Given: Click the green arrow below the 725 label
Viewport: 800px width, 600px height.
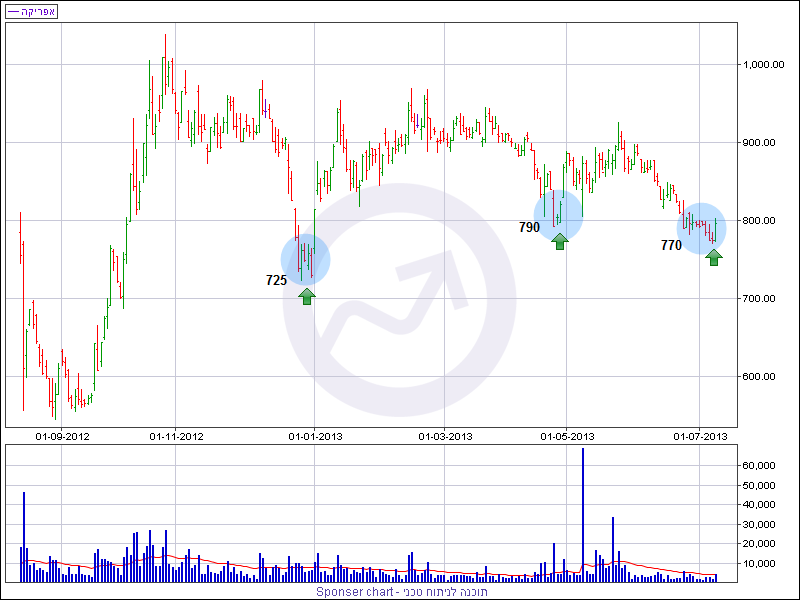Looking at the screenshot, I should [306, 295].
